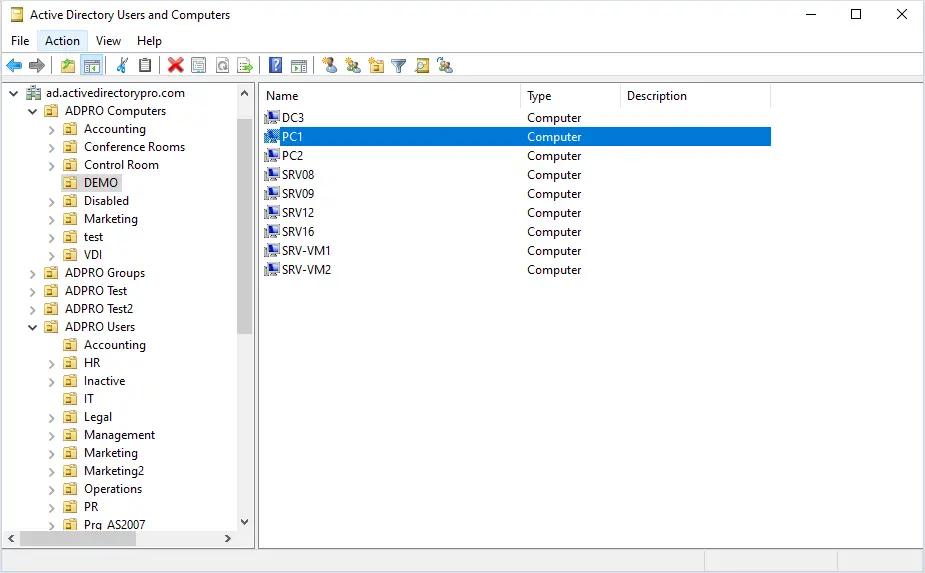Select the PC1 computer name

pyautogui.click(x=292, y=136)
